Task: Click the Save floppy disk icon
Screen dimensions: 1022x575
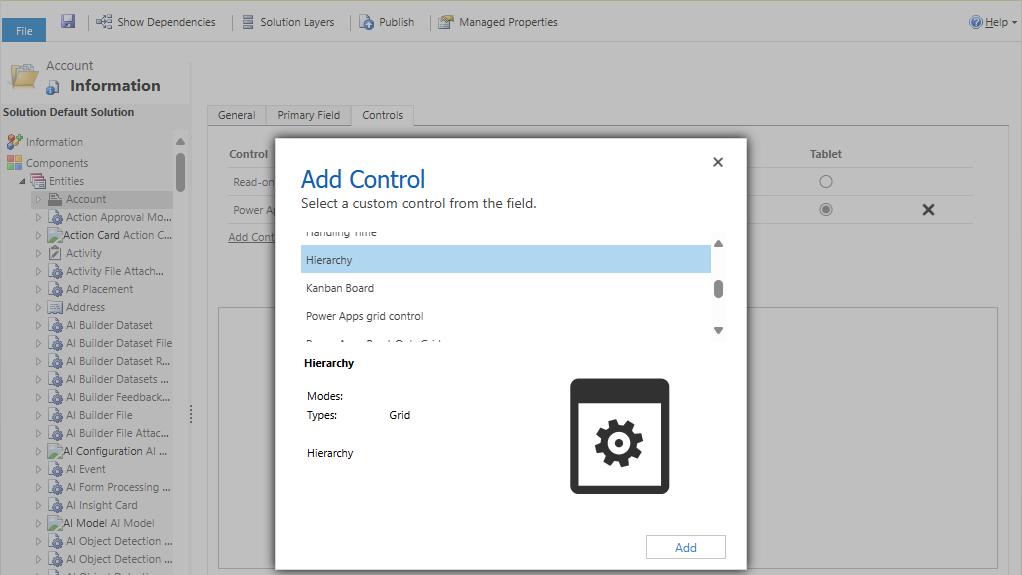Action: (x=68, y=21)
